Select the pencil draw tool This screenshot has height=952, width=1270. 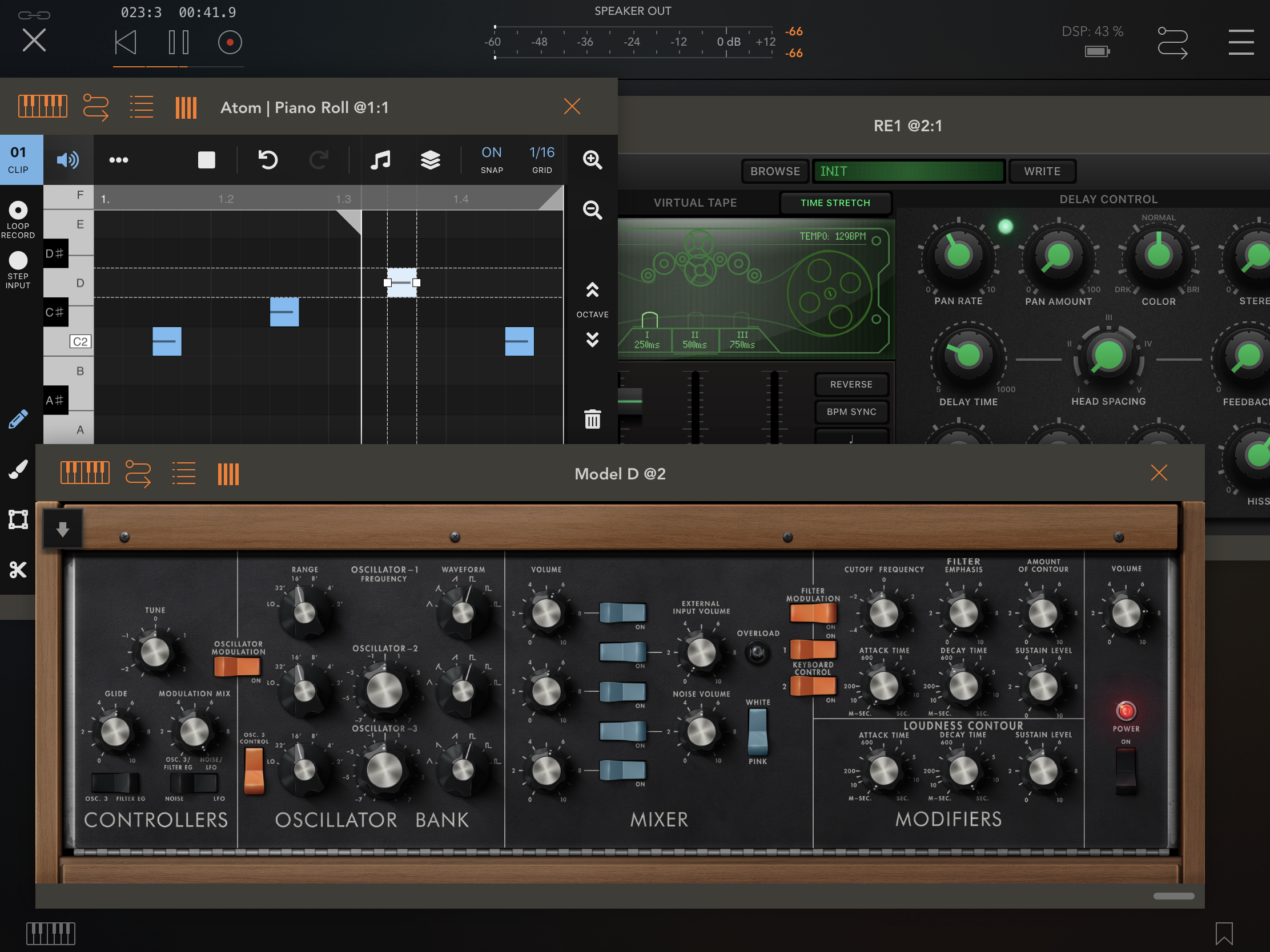(x=18, y=419)
